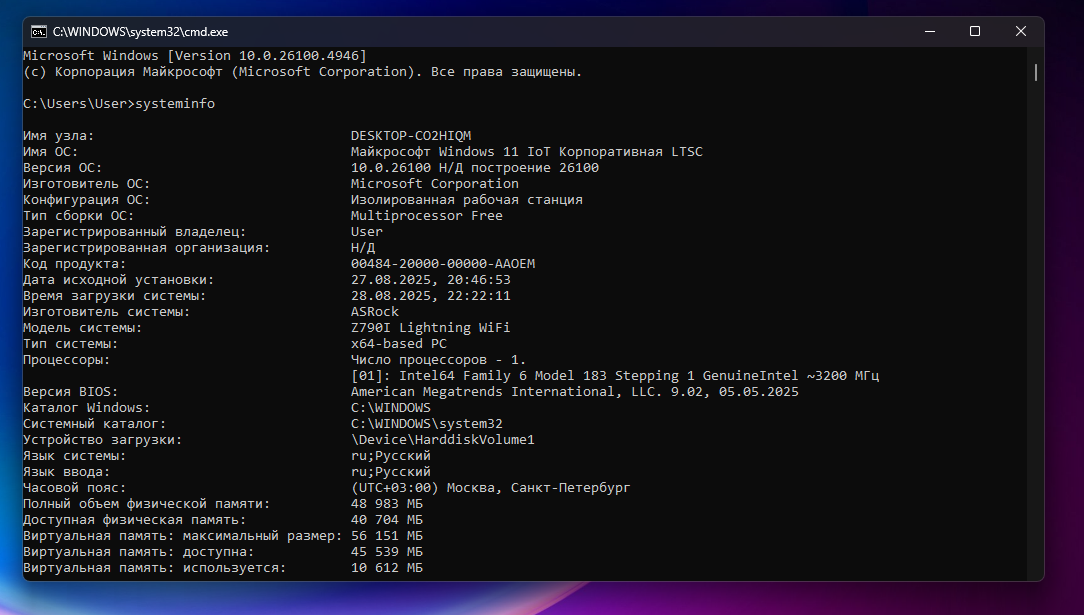Click available physical memory 40 704 МБ

click(x=386, y=520)
